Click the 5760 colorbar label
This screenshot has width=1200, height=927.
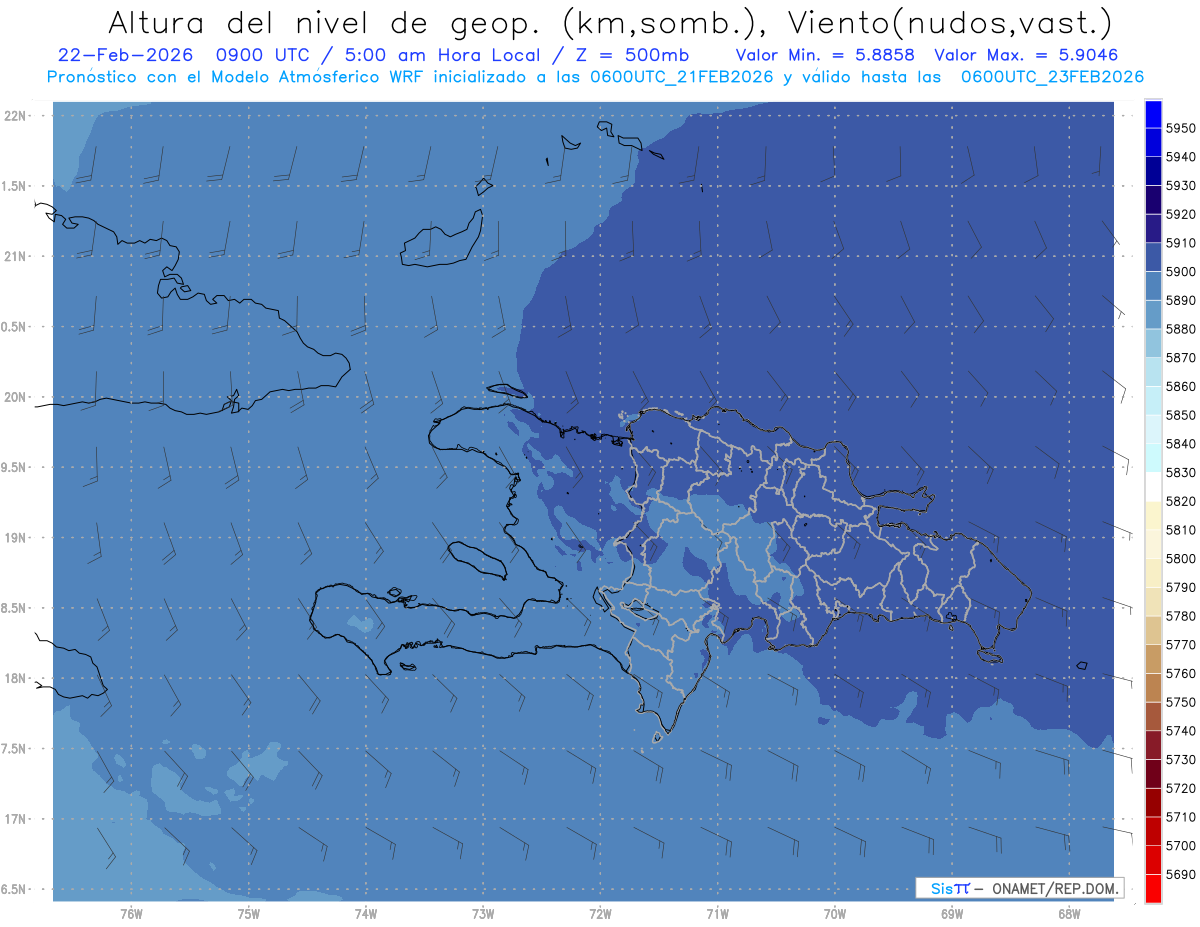[x=1182, y=674]
